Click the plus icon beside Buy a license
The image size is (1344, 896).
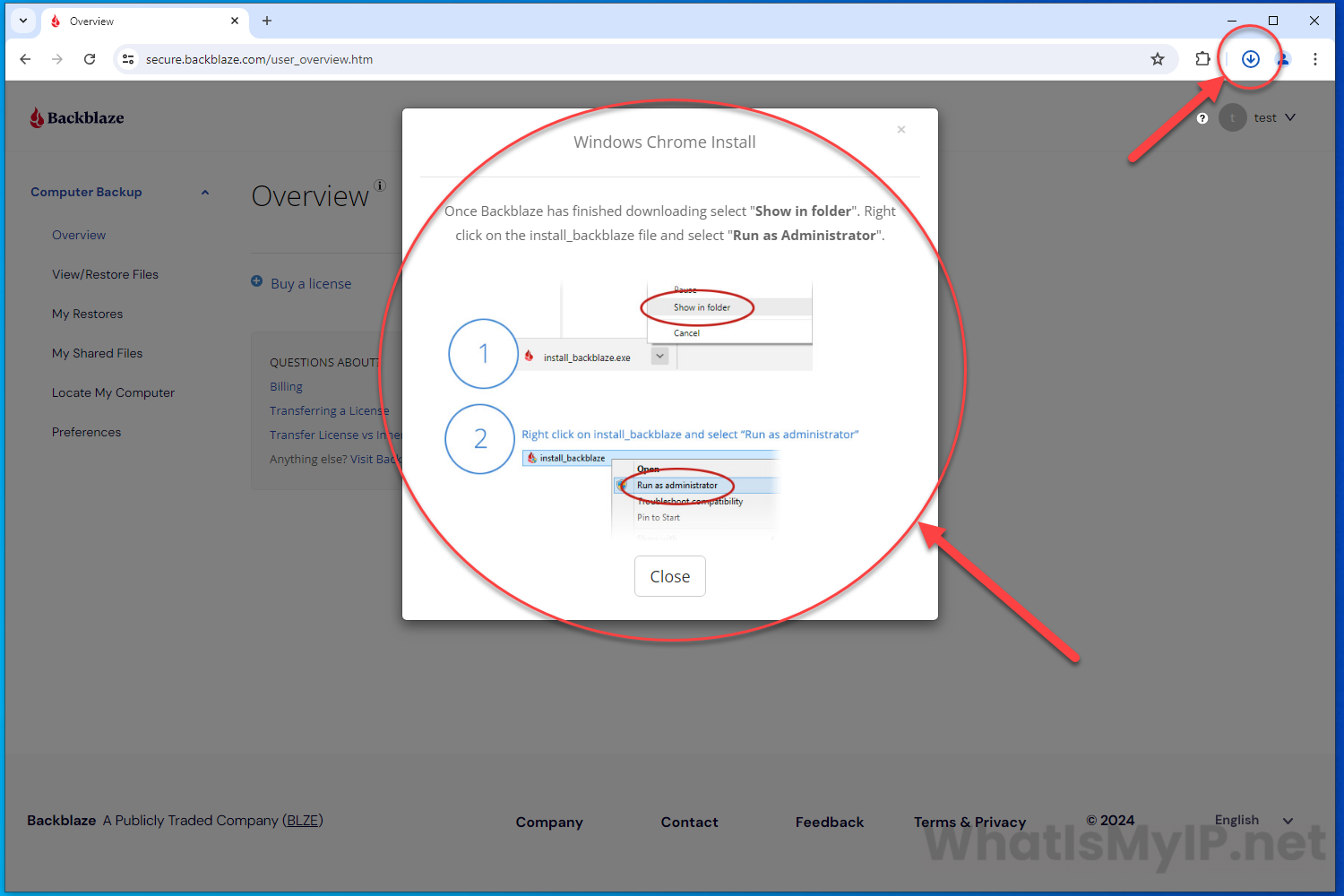(257, 281)
